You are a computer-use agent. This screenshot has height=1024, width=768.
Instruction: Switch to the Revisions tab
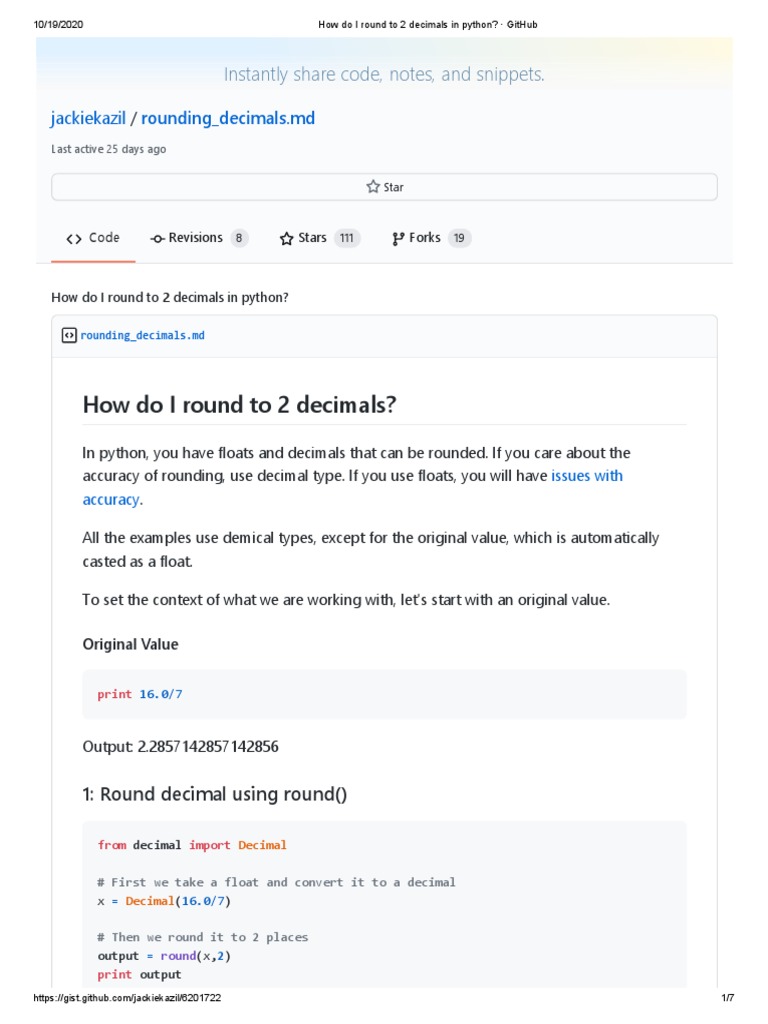click(195, 238)
